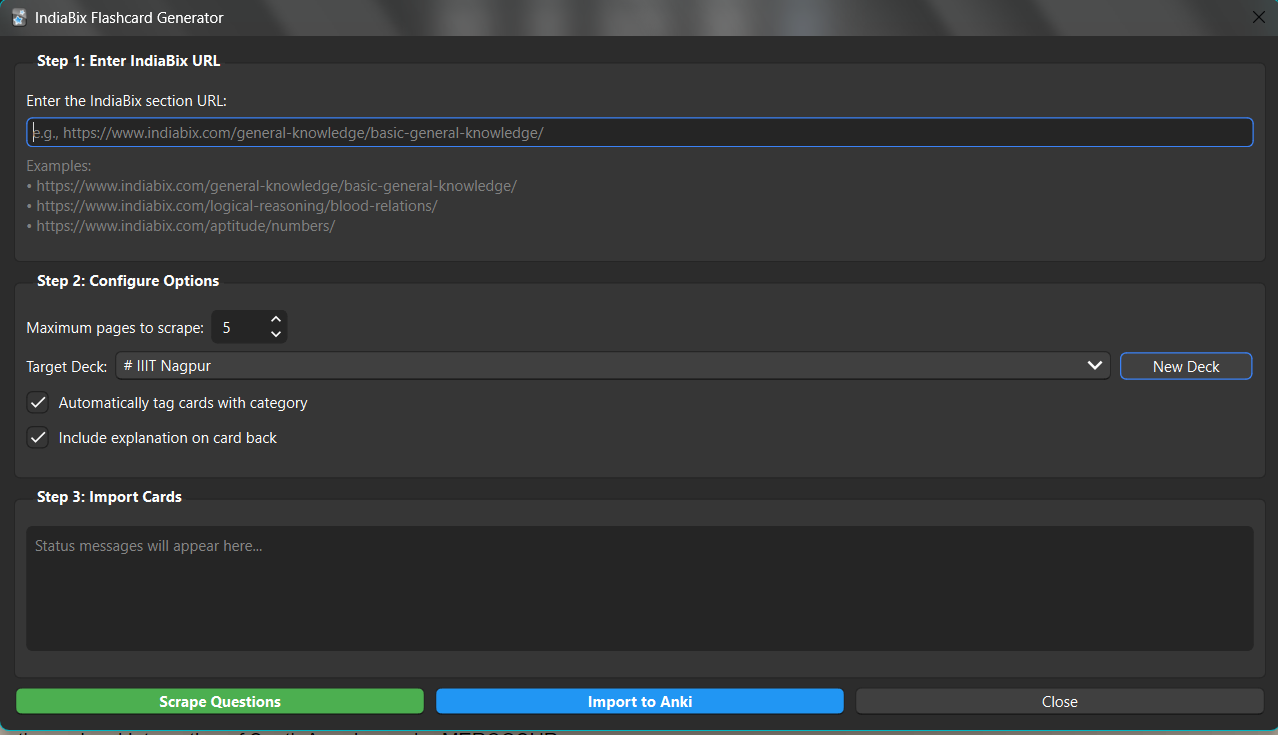Click the 'Step 3: Import Cards' section label
Screen dimensions: 1278x735
click(x=109, y=496)
